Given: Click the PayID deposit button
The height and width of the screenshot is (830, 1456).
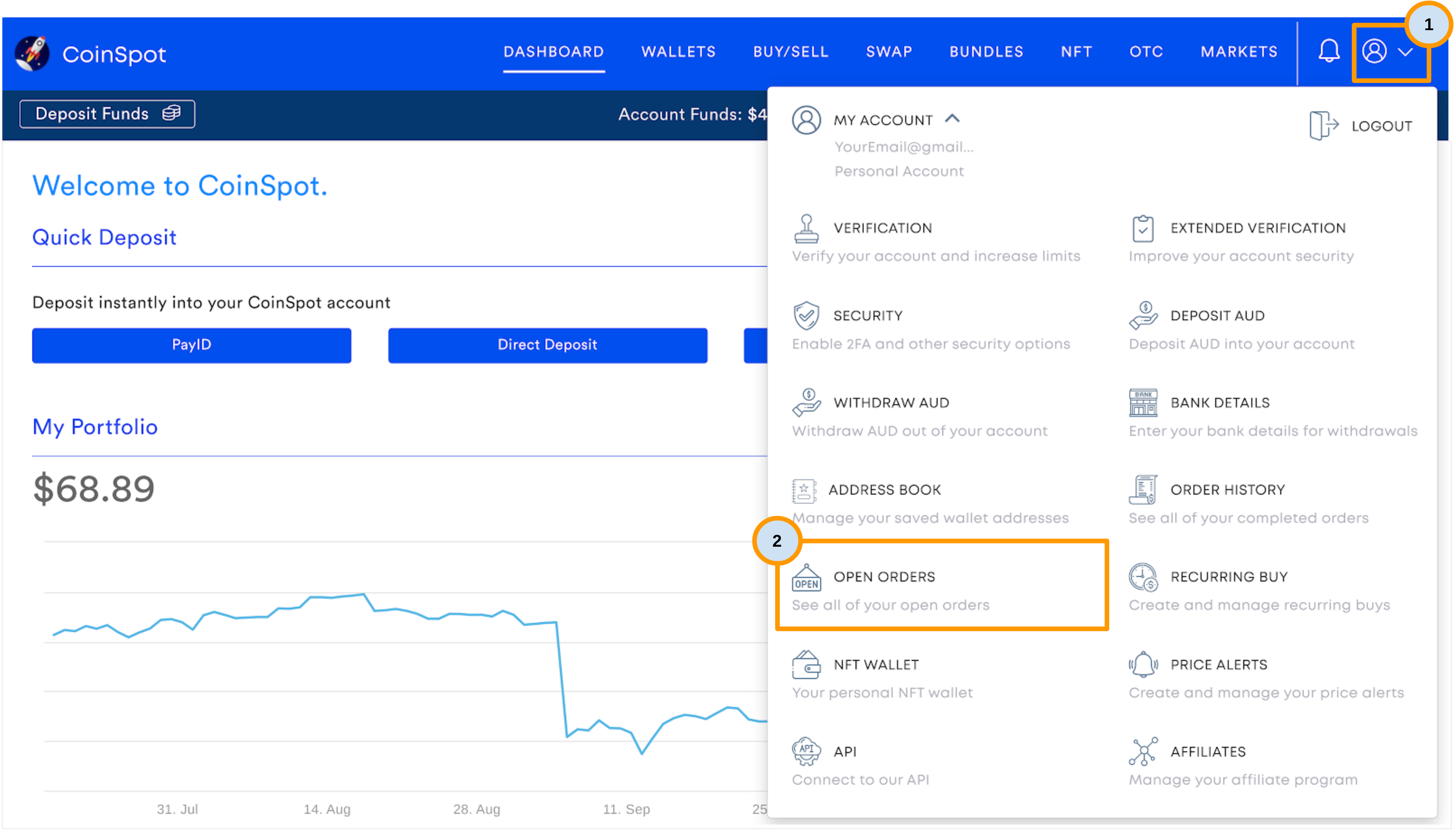Looking at the screenshot, I should pyautogui.click(x=191, y=345).
